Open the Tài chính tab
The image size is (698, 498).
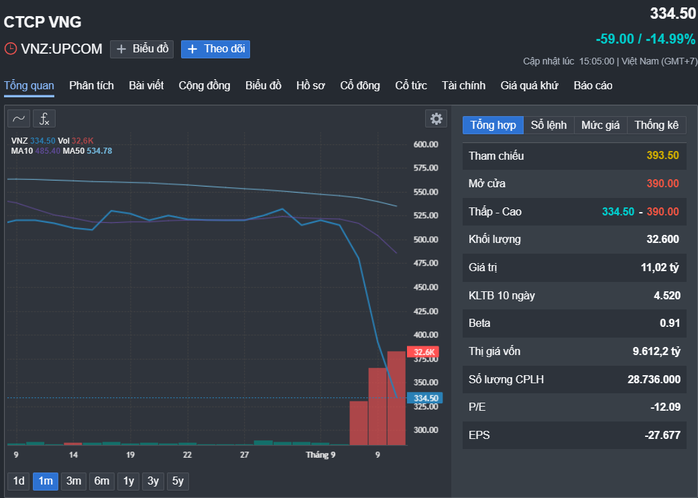coord(463,85)
